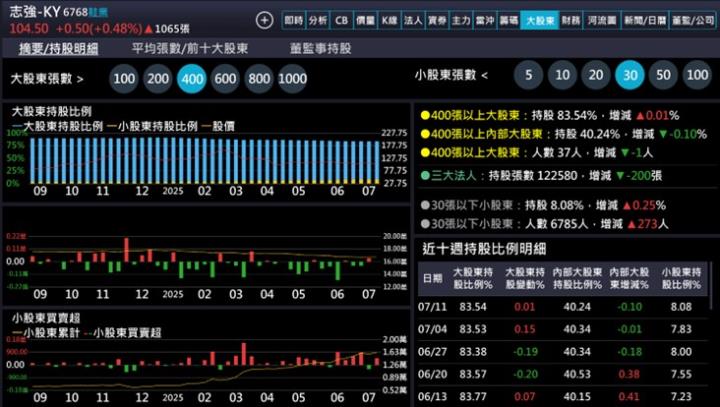The image size is (720, 407).
Task: Click the 小股東持股比例% column header
Action: [x=681, y=278]
